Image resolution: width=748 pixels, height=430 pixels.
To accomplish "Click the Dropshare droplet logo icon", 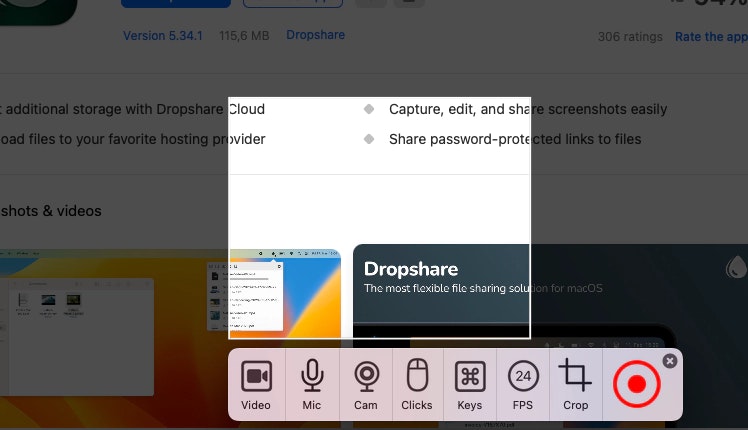I will 735,267.
